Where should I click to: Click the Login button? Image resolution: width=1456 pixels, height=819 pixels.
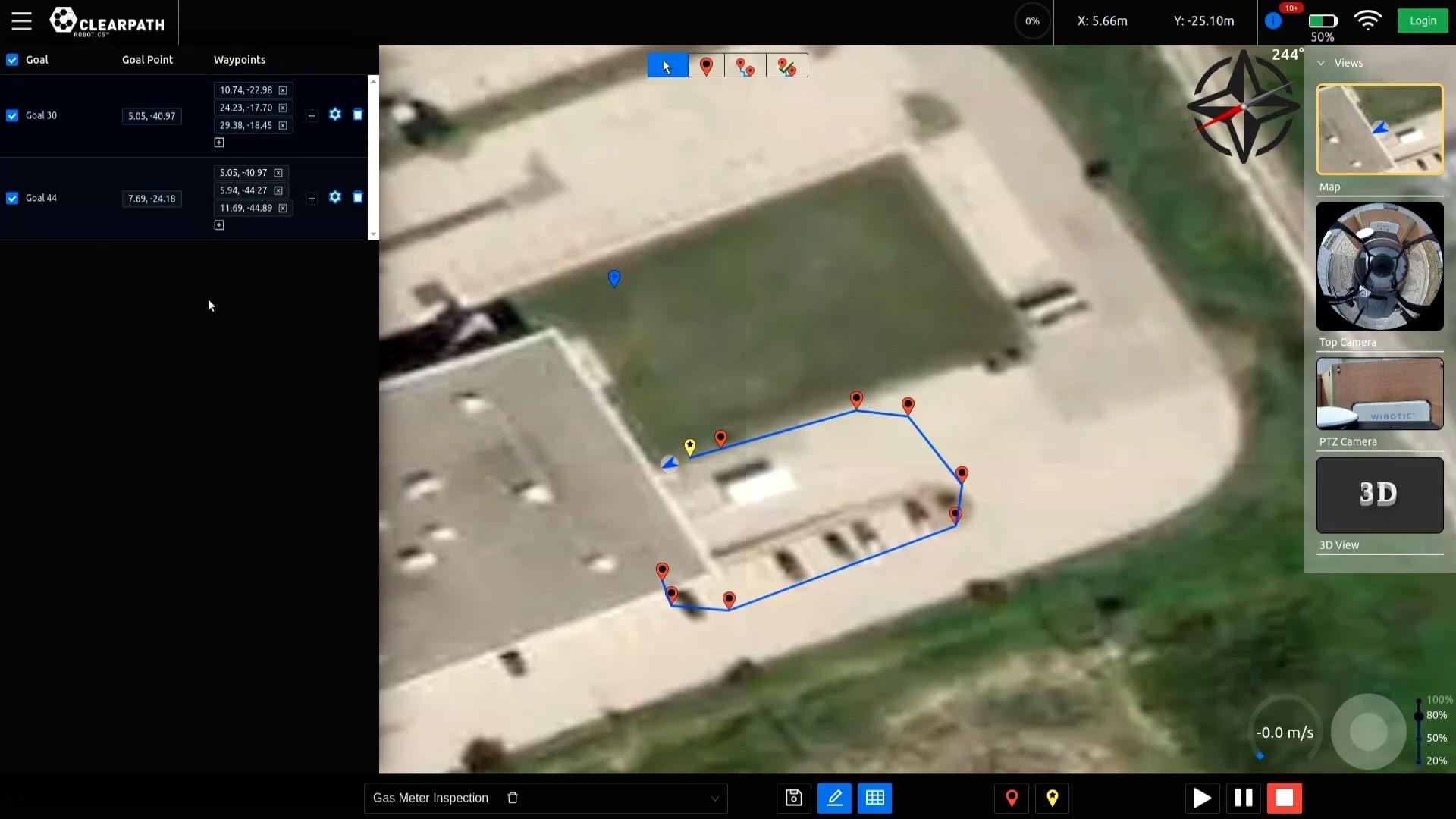[x=1422, y=20]
